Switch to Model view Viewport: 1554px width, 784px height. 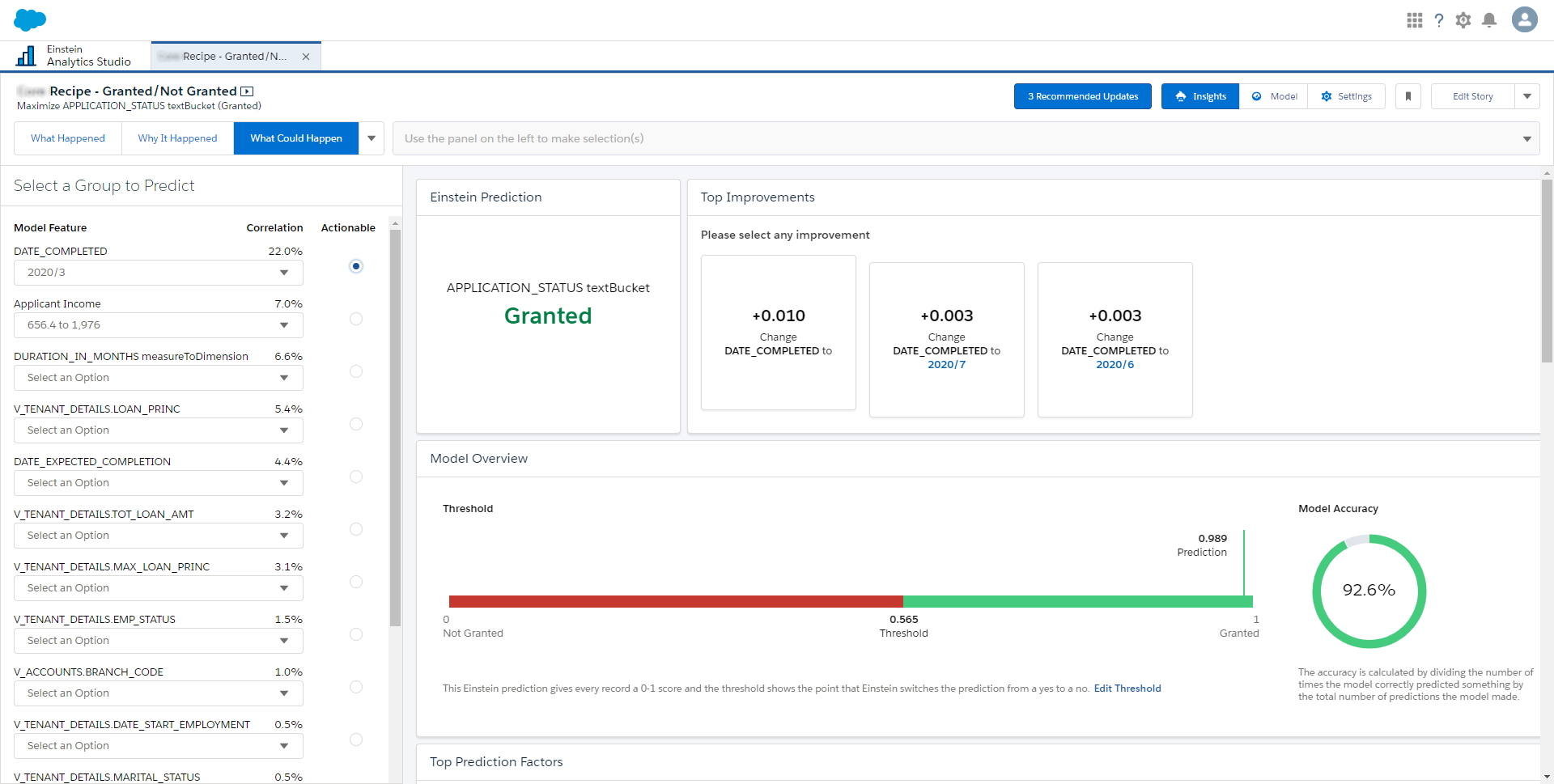click(x=1275, y=96)
